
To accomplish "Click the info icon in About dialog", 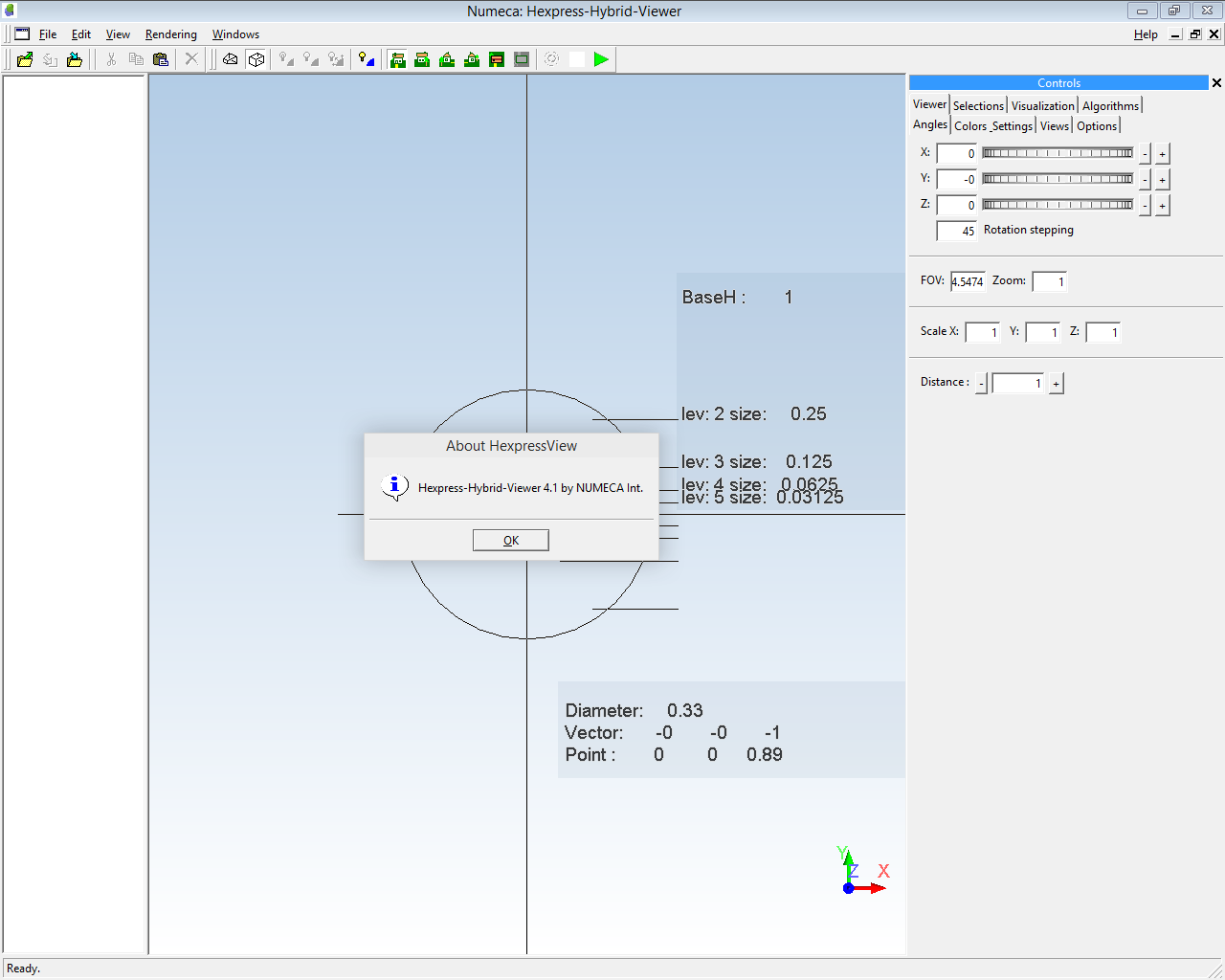I will [394, 487].
